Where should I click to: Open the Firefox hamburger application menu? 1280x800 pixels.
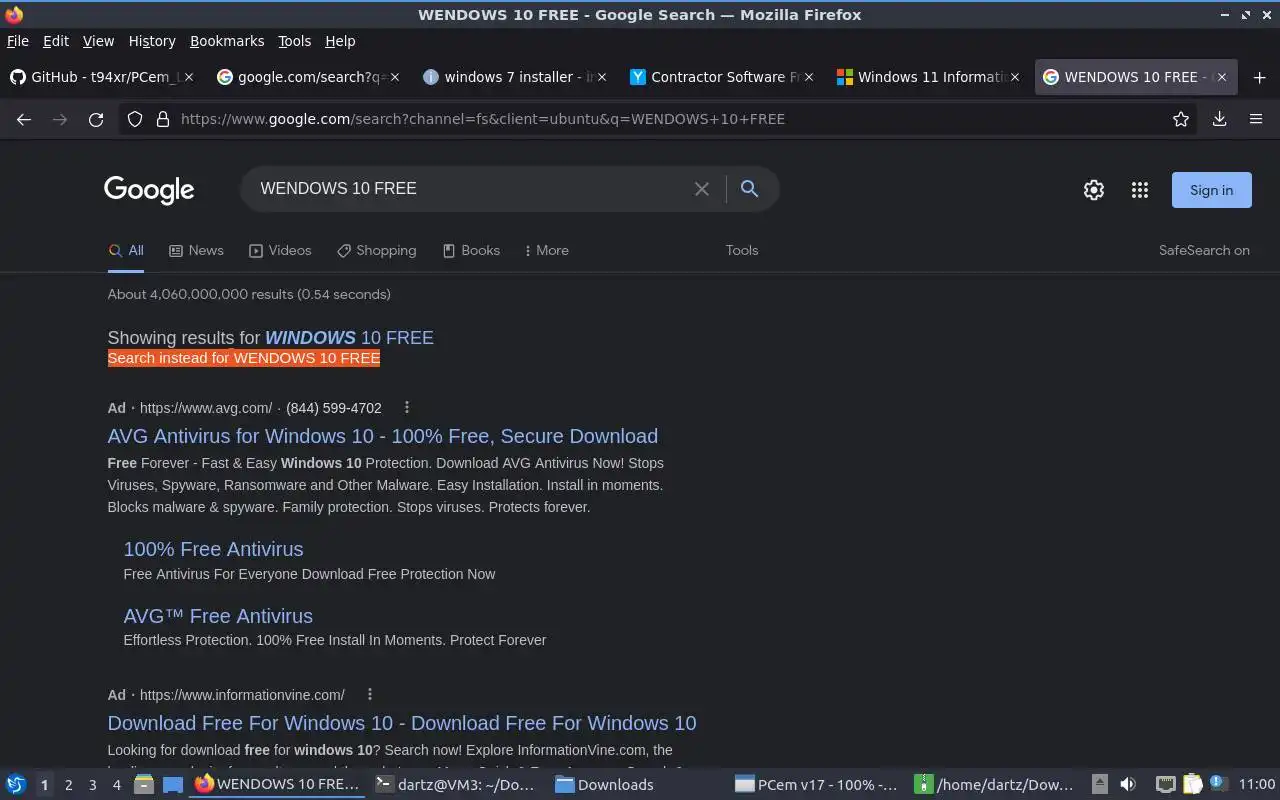point(1256,119)
